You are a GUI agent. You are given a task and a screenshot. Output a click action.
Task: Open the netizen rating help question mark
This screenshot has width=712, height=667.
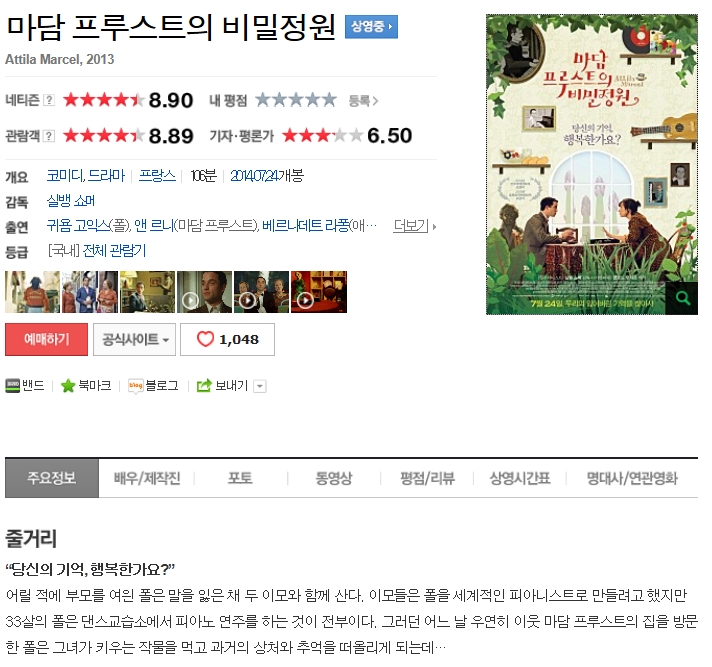(49, 100)
